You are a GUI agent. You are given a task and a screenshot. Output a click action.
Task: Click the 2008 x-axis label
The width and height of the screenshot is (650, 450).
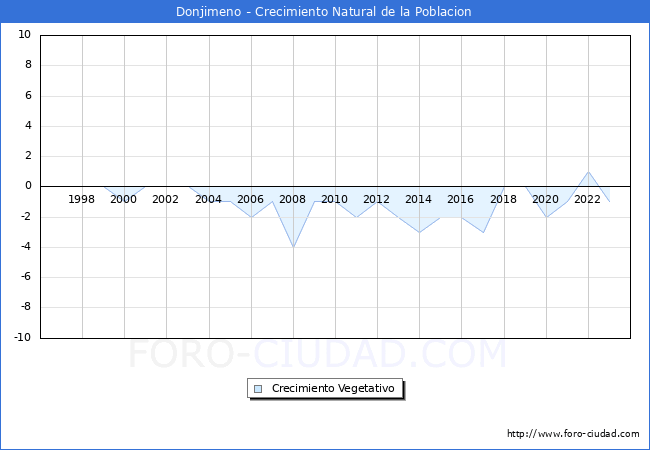292,199
